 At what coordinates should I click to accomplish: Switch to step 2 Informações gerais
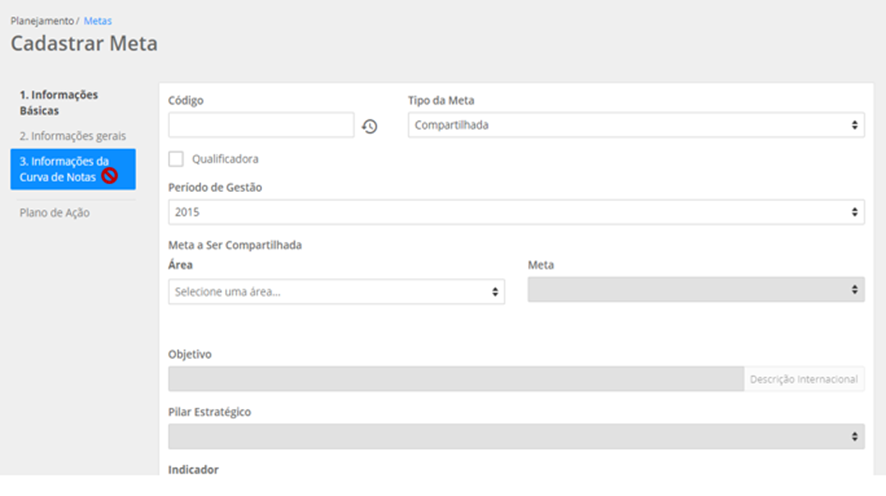click(x=73, y=136)
